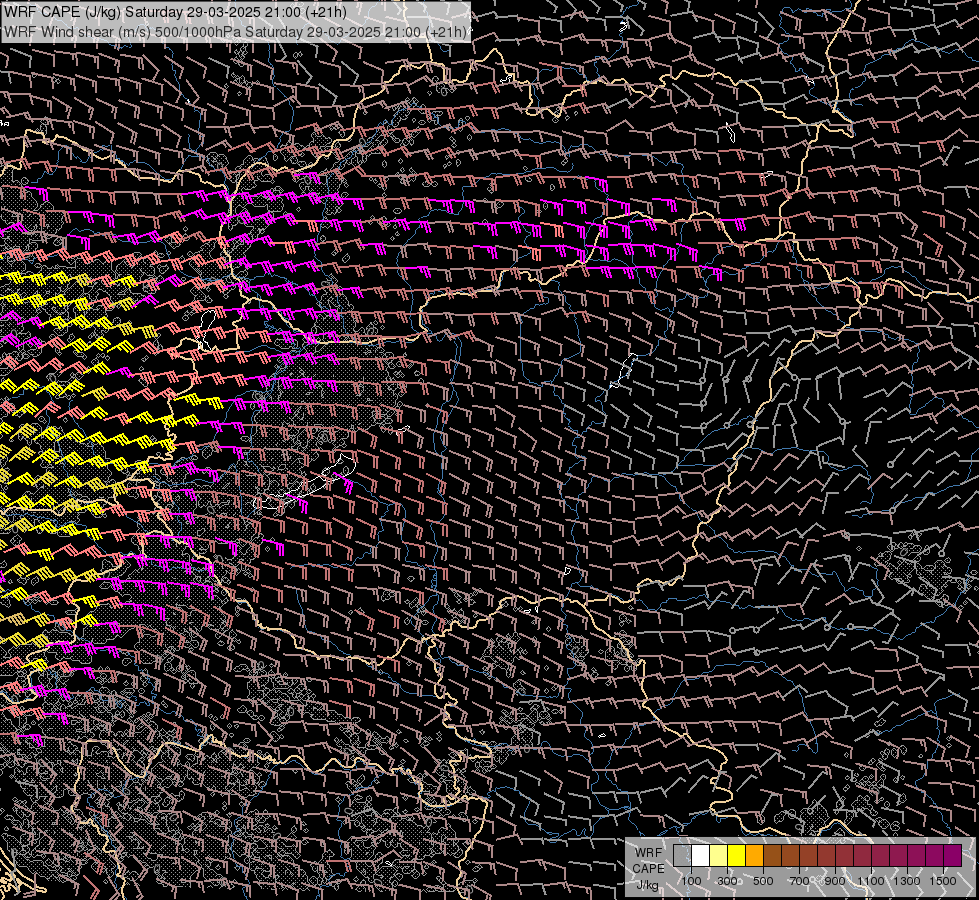The height and width of the screenshot is (900, 979).
Task: Click the legend value 1500
Action: [943, 881]
